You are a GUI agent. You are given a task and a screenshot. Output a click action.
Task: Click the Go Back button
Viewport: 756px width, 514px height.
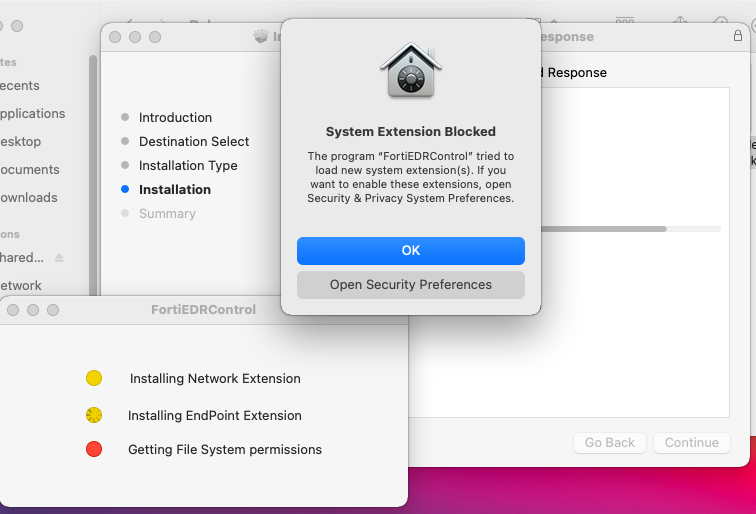click(x=610, y=443)
